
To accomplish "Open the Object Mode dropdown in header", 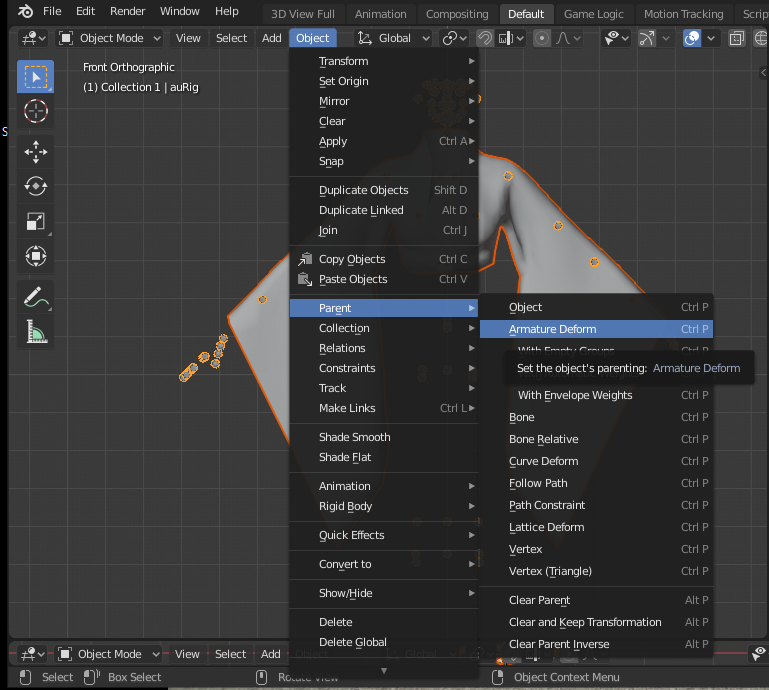I will [x=110, y=38].
